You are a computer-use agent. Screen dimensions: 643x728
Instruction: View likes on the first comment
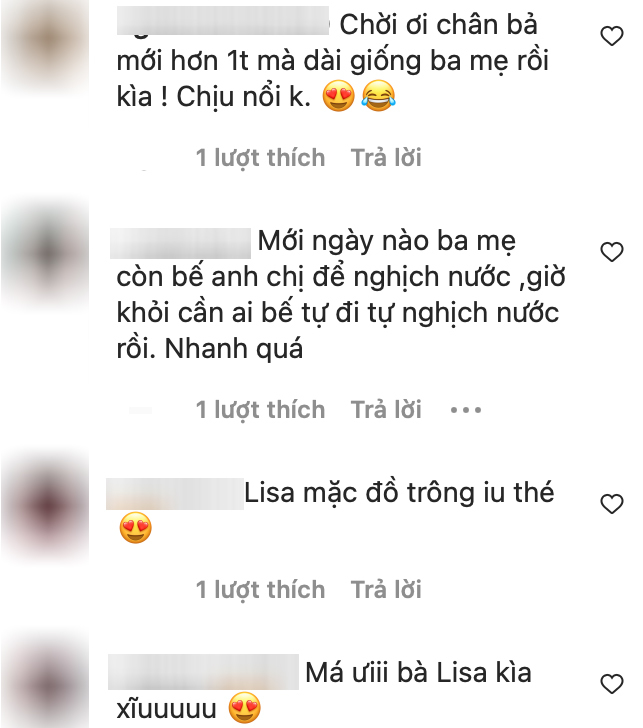260,158
